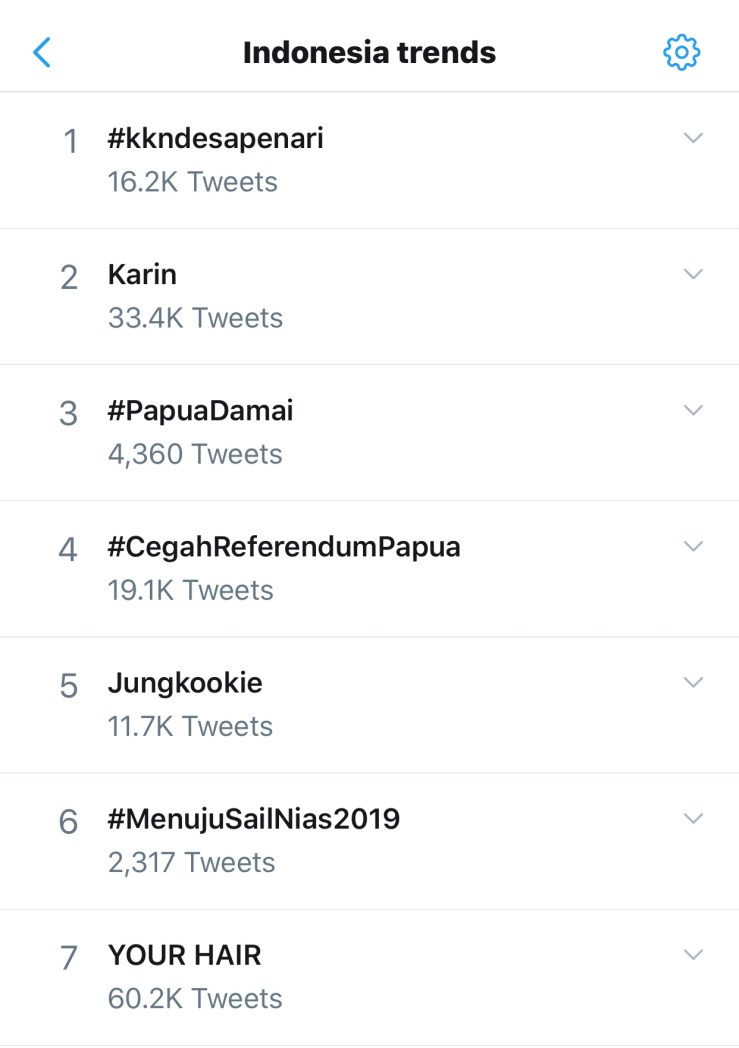This screenshot has height=1048, width=739.
Task: Open chevron options for YOUR HAIR
Action: tap(693, 954)
